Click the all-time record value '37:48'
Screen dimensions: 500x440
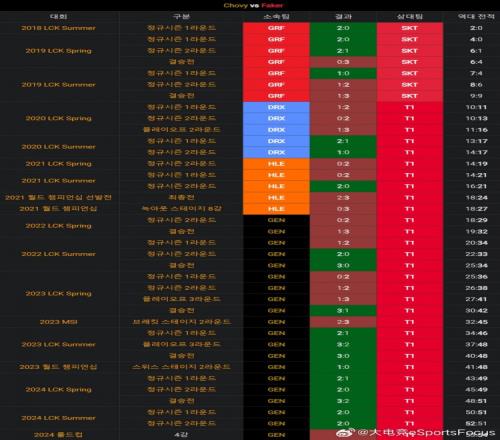[x=476, y=344]
